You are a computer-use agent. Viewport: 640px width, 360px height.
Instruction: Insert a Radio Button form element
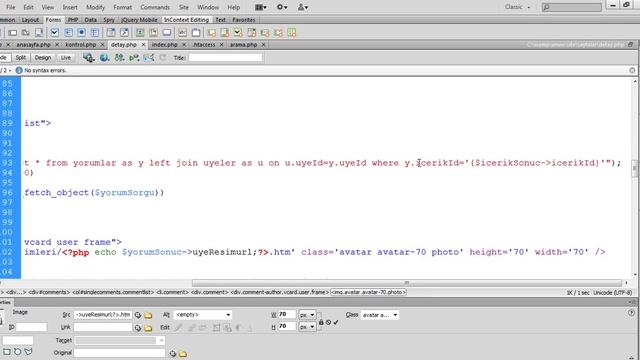pos(82,33)
